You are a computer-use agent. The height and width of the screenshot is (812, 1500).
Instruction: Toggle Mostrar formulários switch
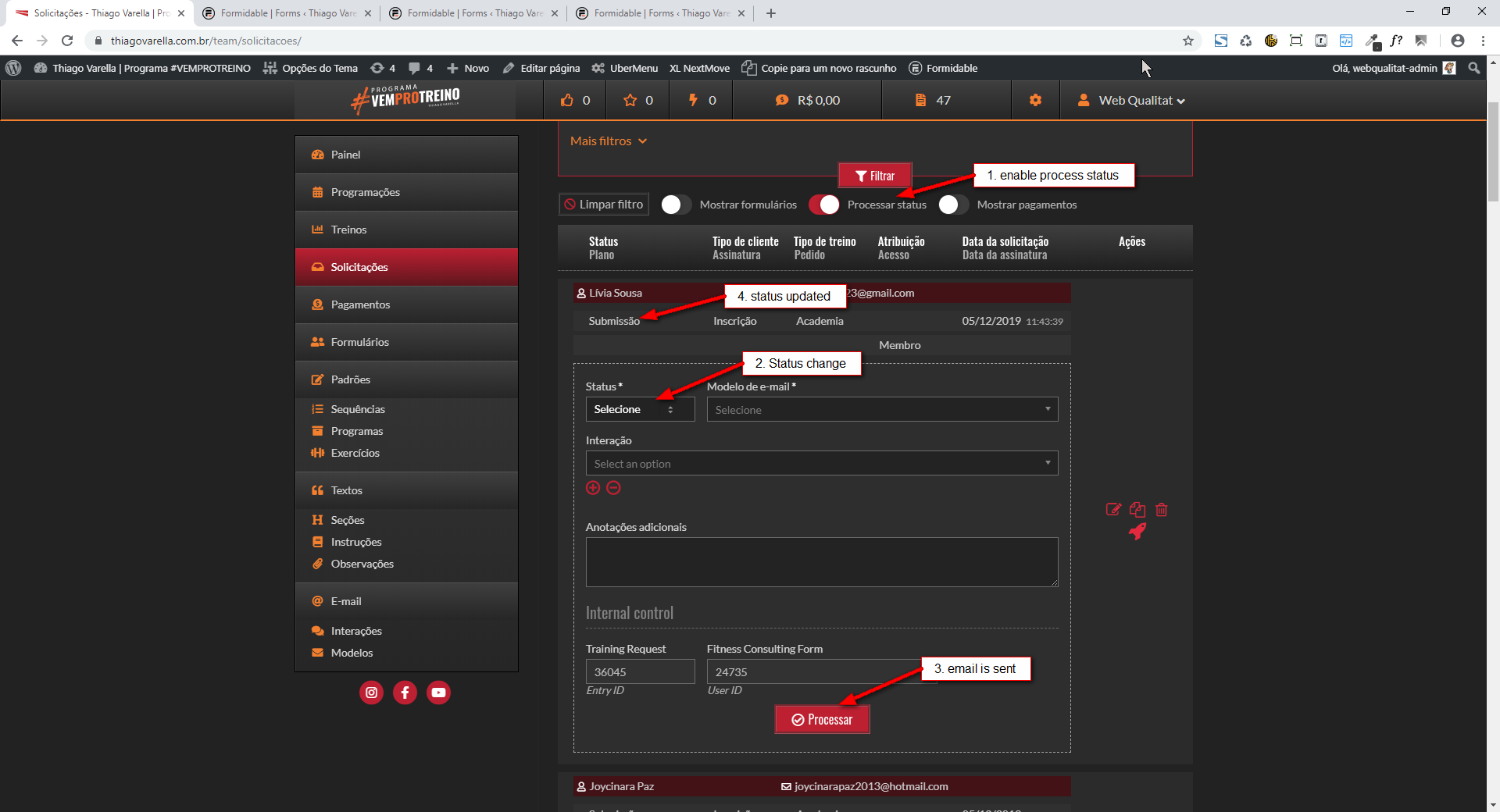[x=676, y=205]
